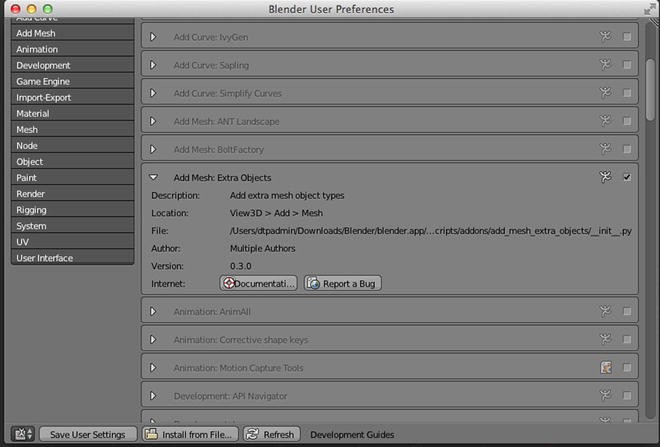Image resolution: width=660 pixels, height=447 pixels.
Task: Expand the Add Mesh: BoltFactory entry
Action: point(153,149)
